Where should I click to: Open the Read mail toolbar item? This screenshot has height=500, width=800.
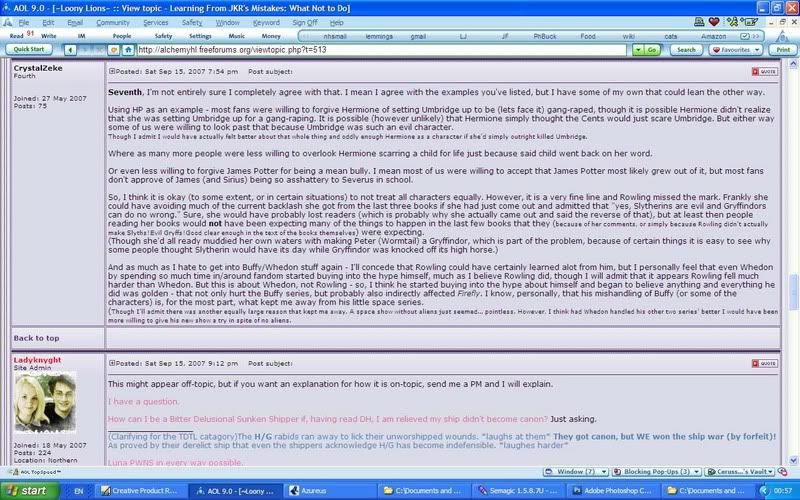click(16, 34)
